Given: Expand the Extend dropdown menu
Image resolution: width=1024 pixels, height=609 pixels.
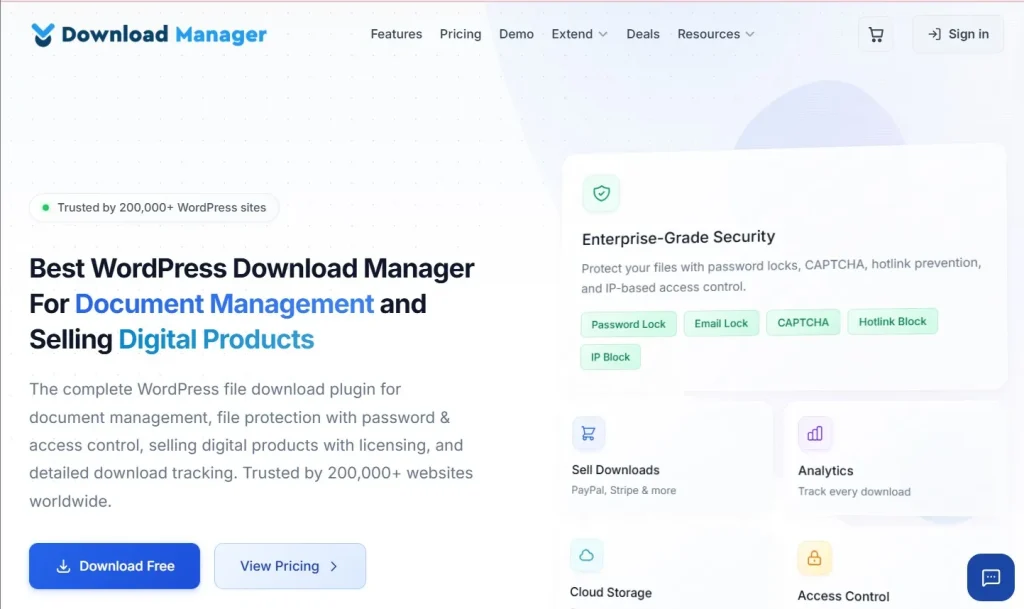Looking at the screenshot, I should pos(579,34).
